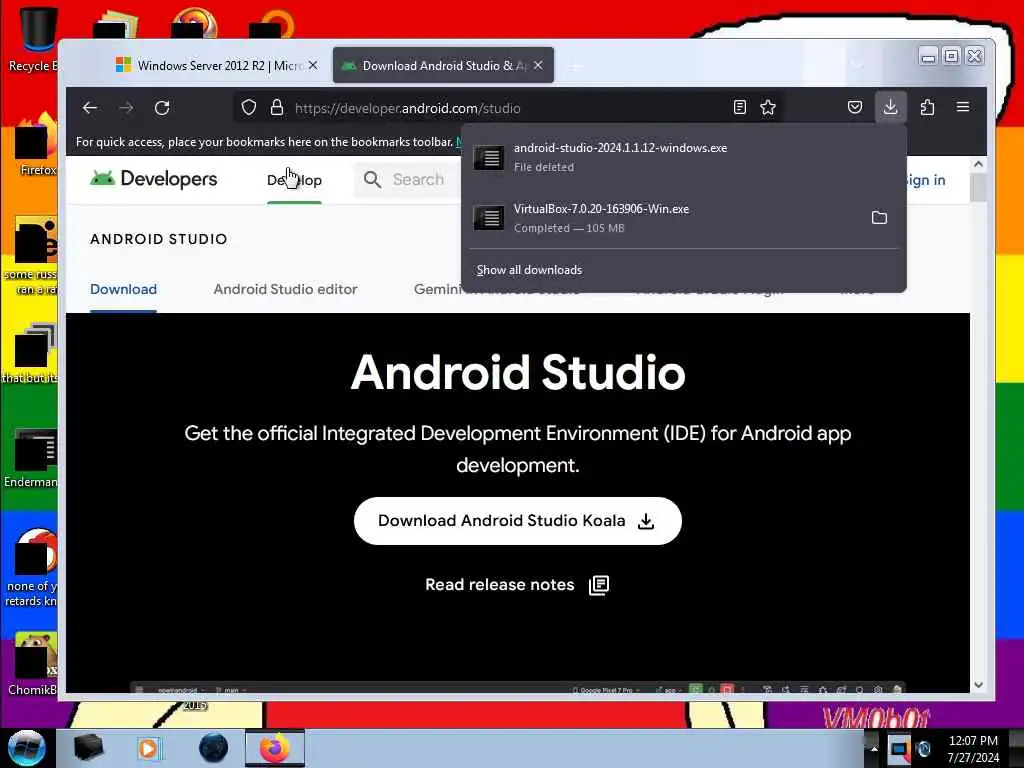Click the Firefox taskbar button
This screenshot has width=1024, height=768.
(275, 748)
